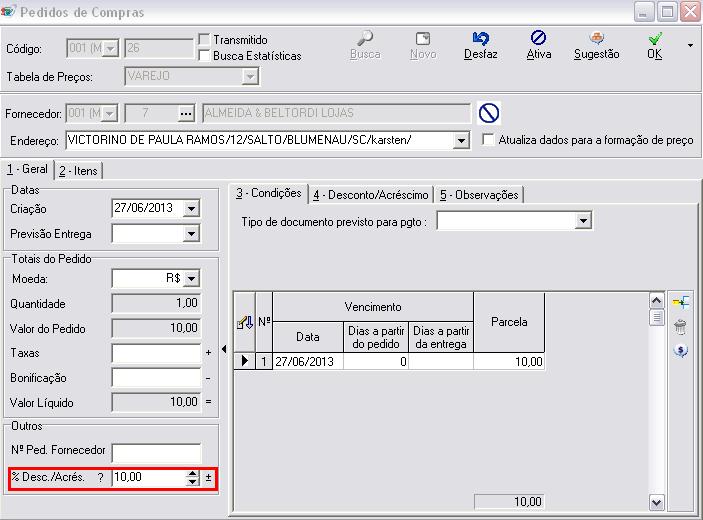Open the Endereço dropdown list
This screenshot has height=520, width=703.
pyautogui.click(x=461, y=141)
